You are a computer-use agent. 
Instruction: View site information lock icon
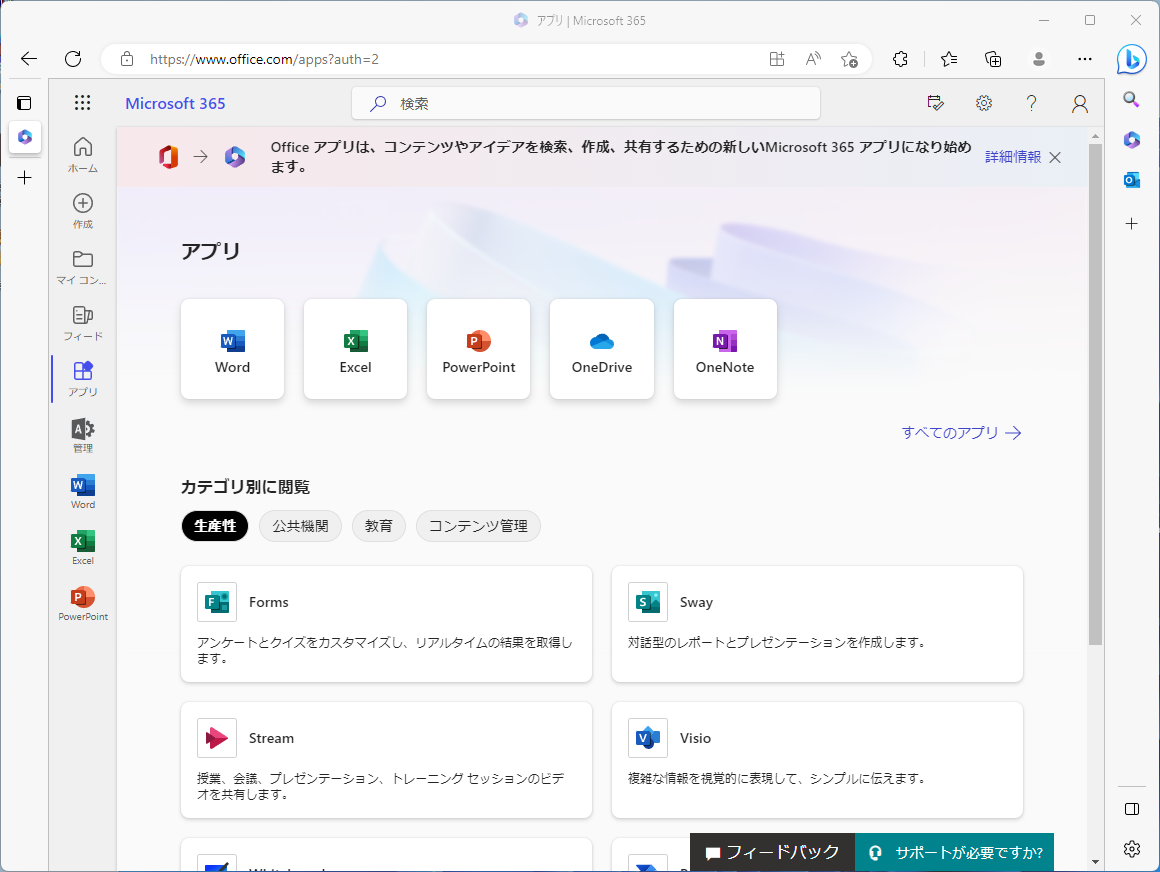point(127,59)
